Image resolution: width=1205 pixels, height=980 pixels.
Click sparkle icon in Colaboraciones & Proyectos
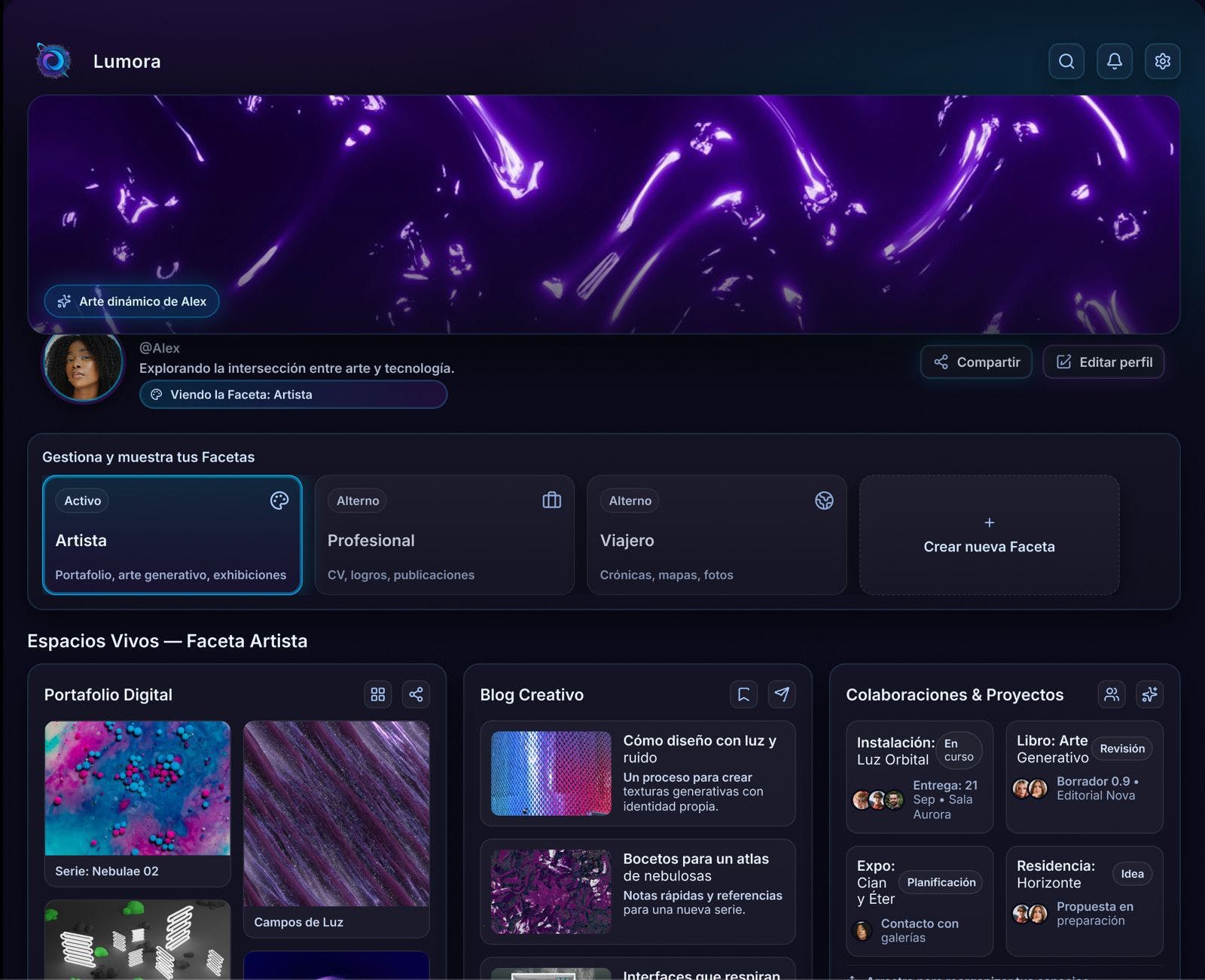(x=1149, y=695)
